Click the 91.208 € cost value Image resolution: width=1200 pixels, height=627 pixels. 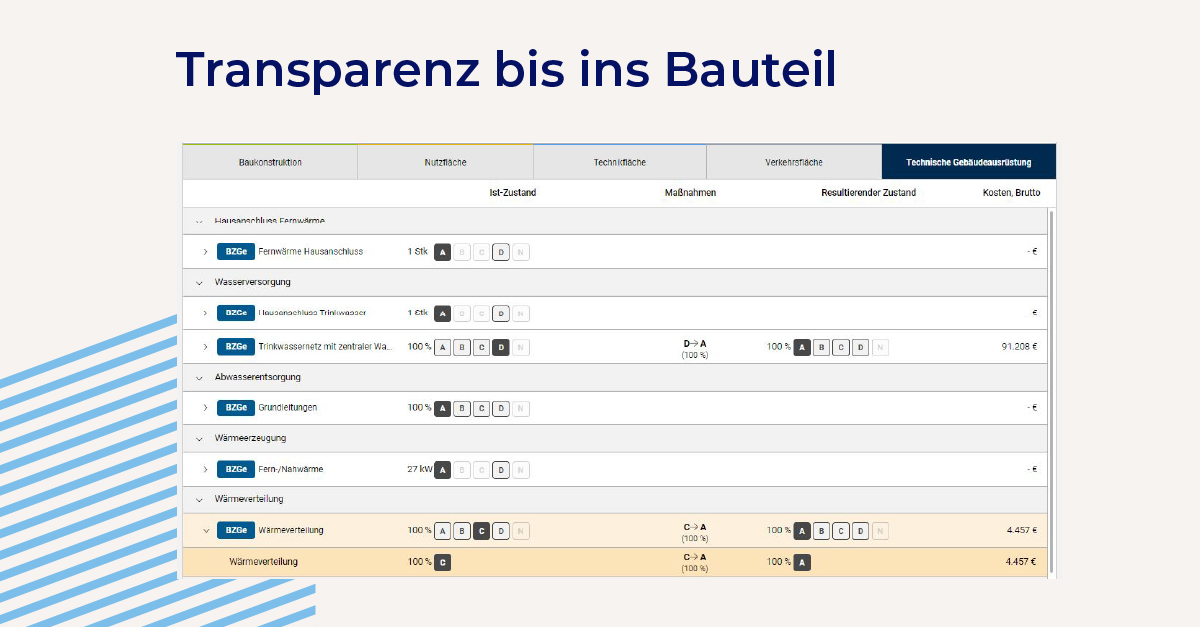point(1018,347)
